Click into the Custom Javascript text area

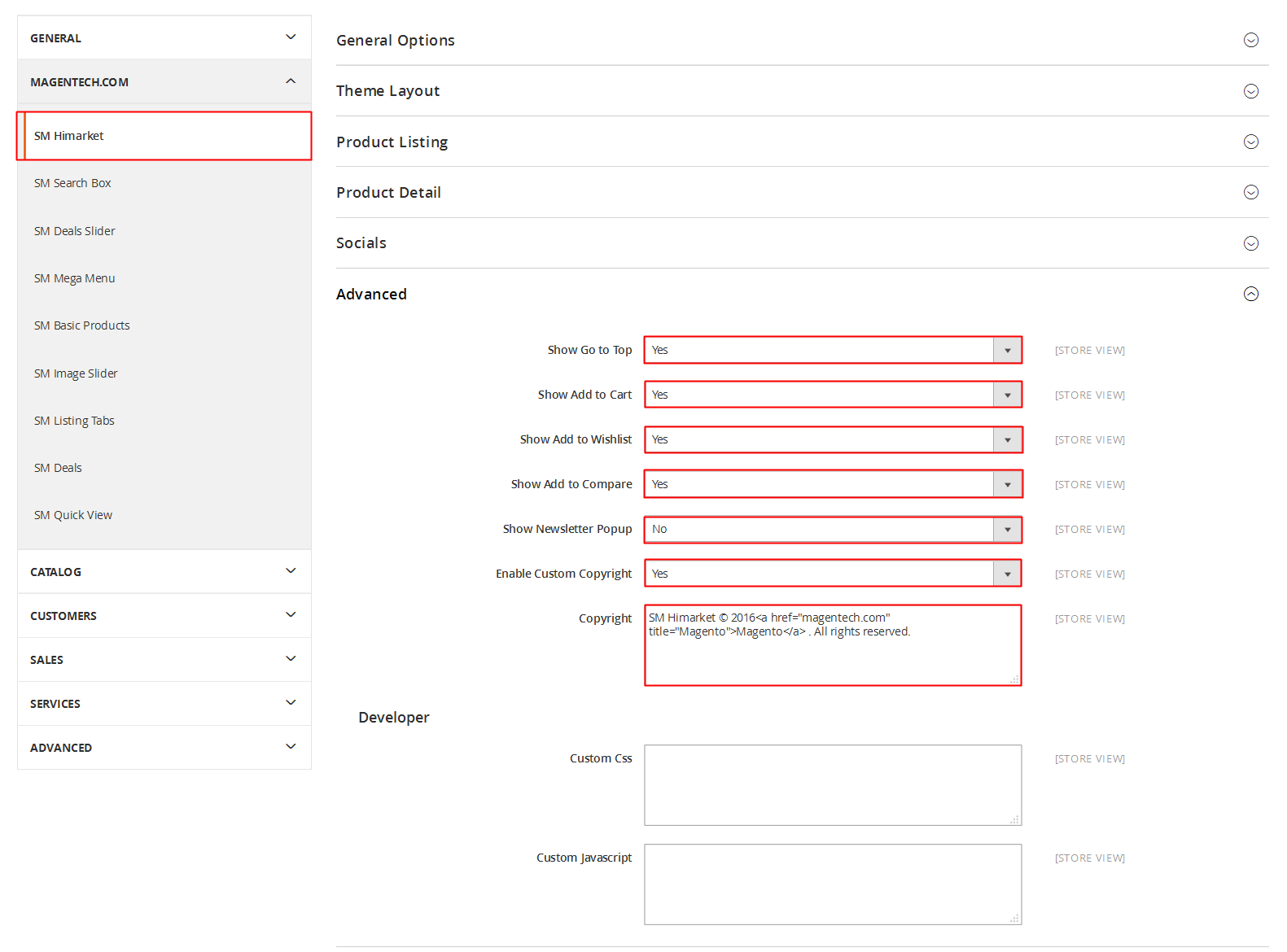point(833,884)
